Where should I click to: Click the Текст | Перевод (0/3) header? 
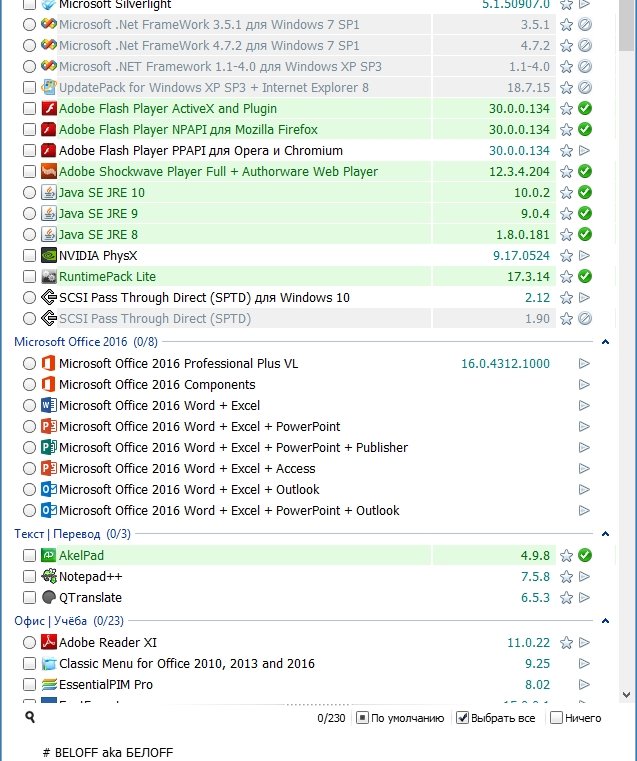coord(73,534)
